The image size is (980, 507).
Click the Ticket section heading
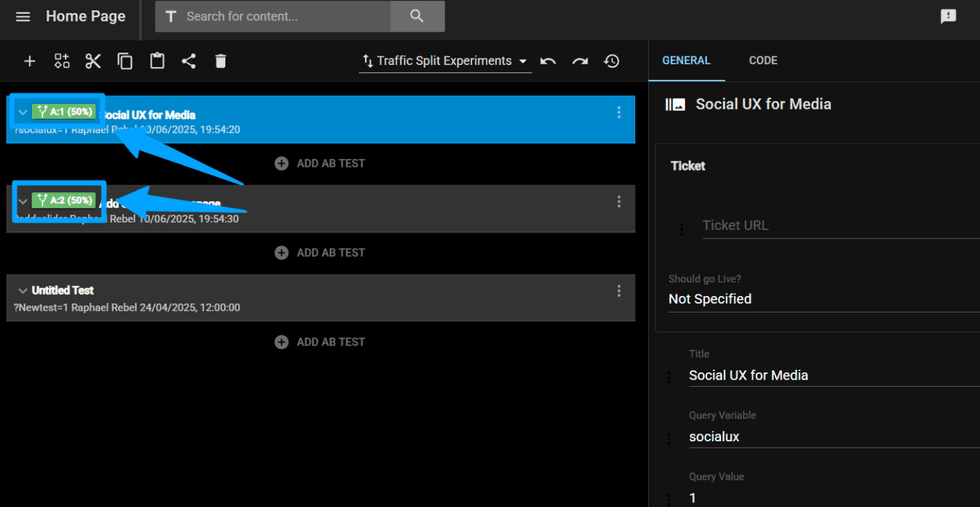688,166
